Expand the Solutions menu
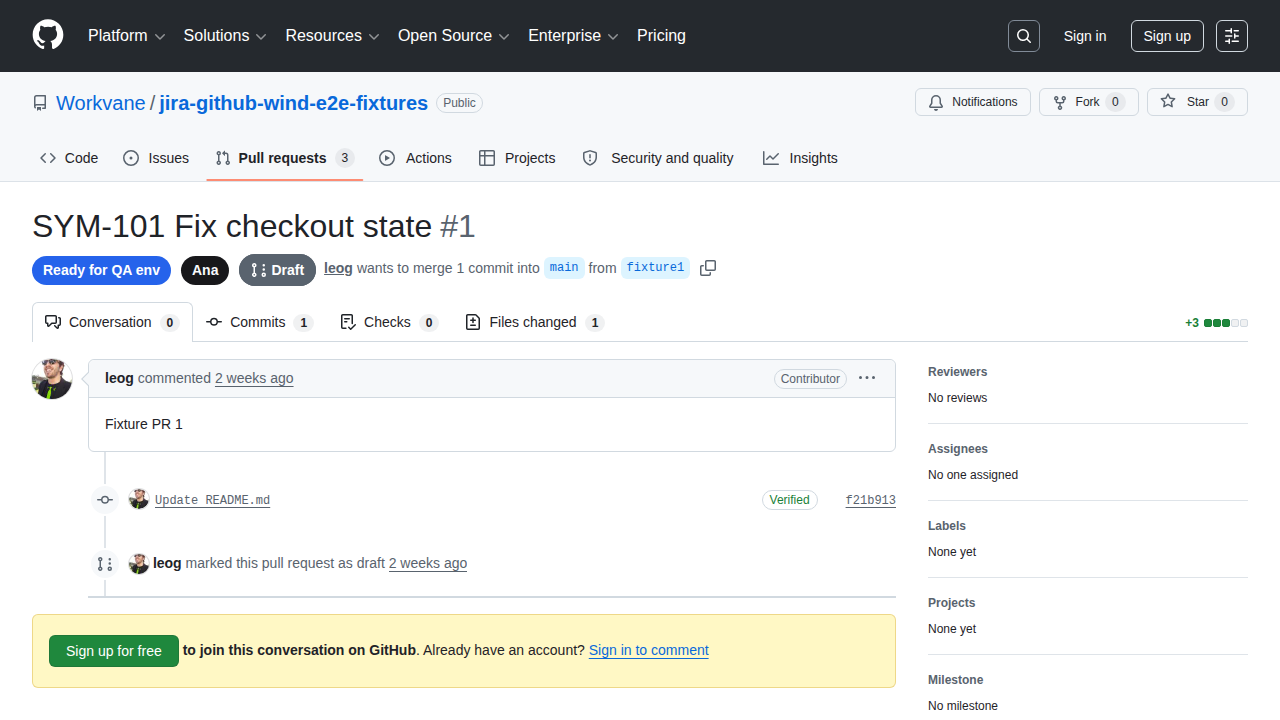1280x720 pixels. [x=225, y=35]
